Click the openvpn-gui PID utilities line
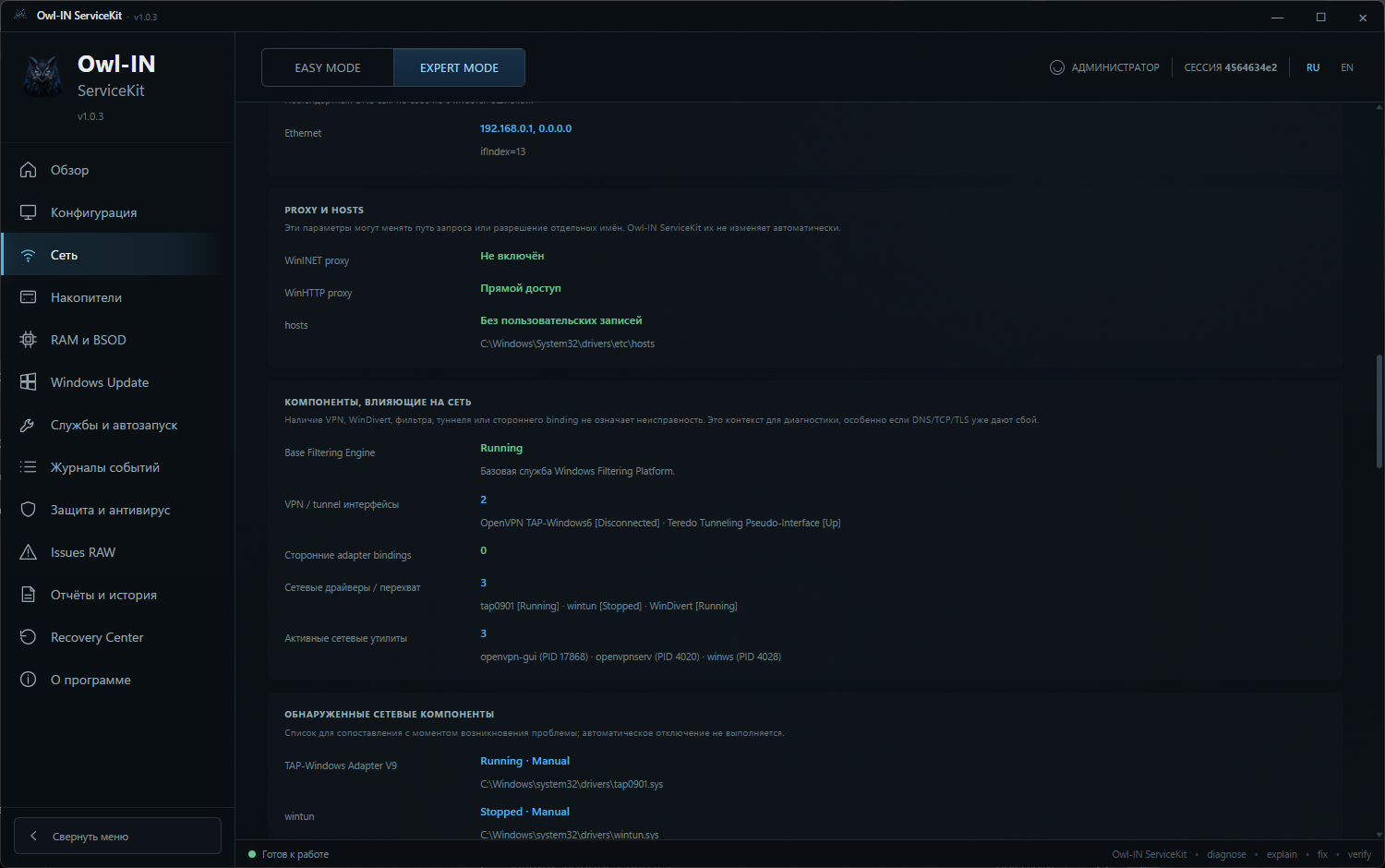Screen dimensions: 1385x868 (x=631, y=657)
